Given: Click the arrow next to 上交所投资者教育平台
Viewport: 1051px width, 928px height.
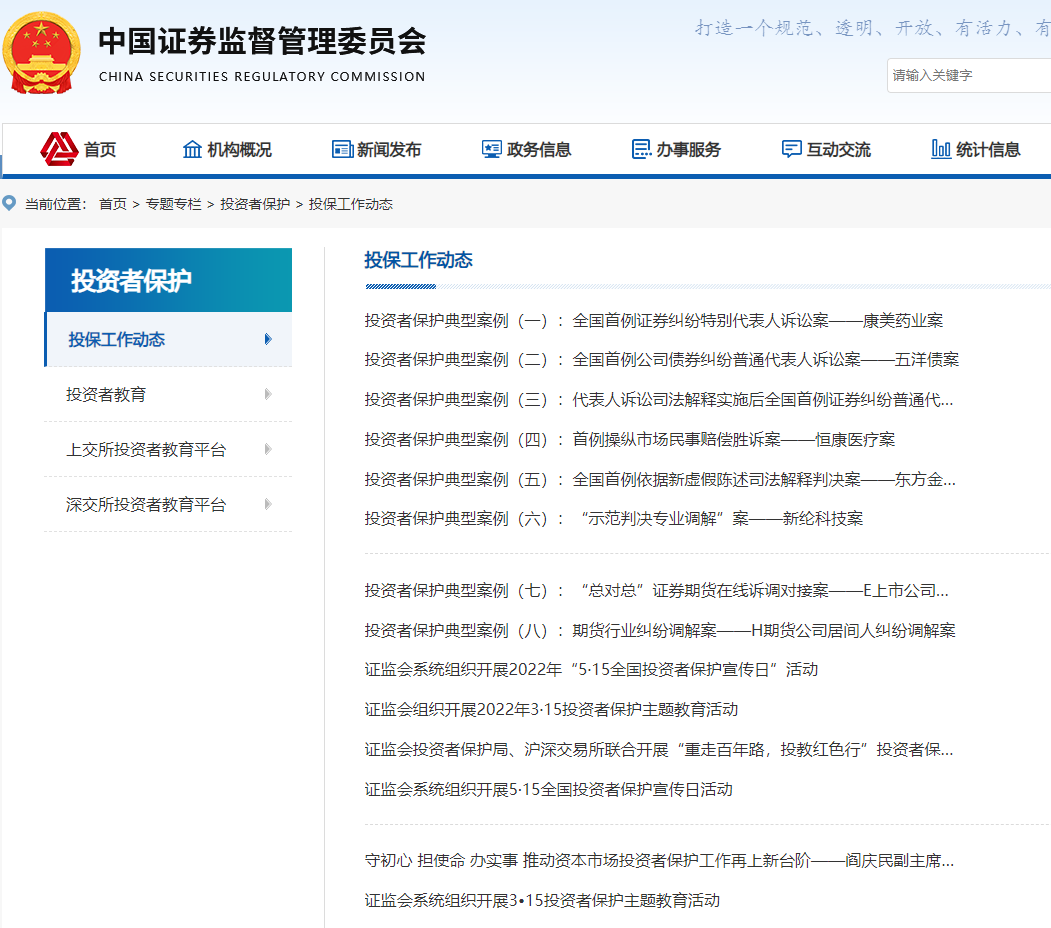Looking at the screenshot, I should pyautogui.click(x=268, y=449).
